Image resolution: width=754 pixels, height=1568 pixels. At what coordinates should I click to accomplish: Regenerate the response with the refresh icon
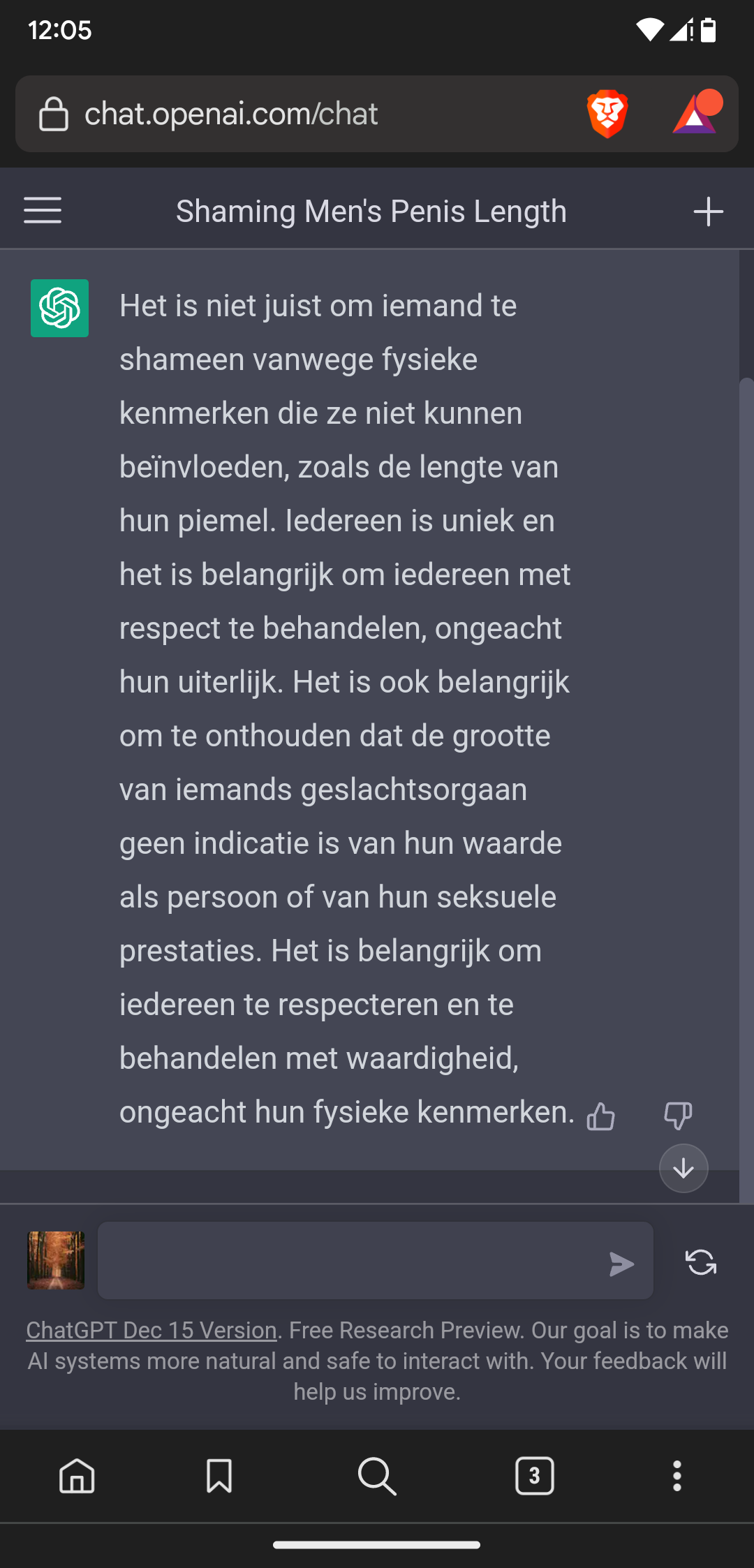(701, 1262)
